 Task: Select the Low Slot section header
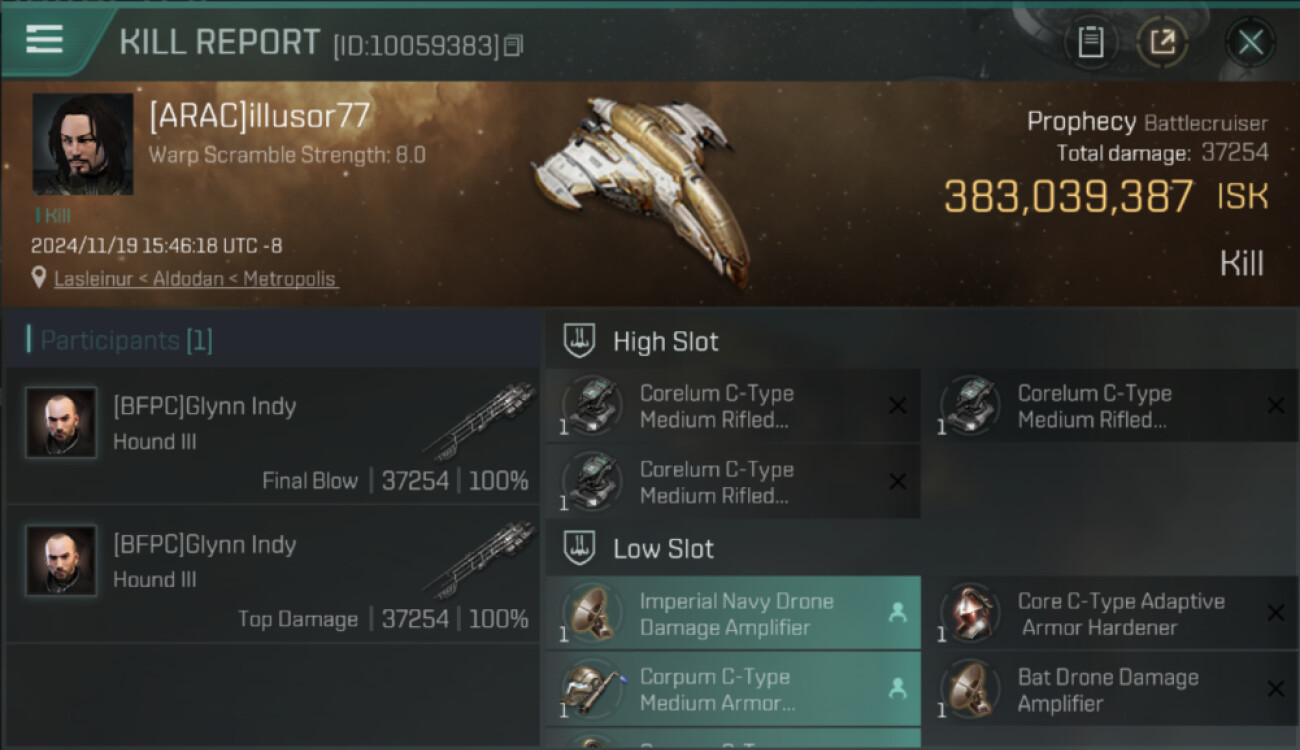663,549
